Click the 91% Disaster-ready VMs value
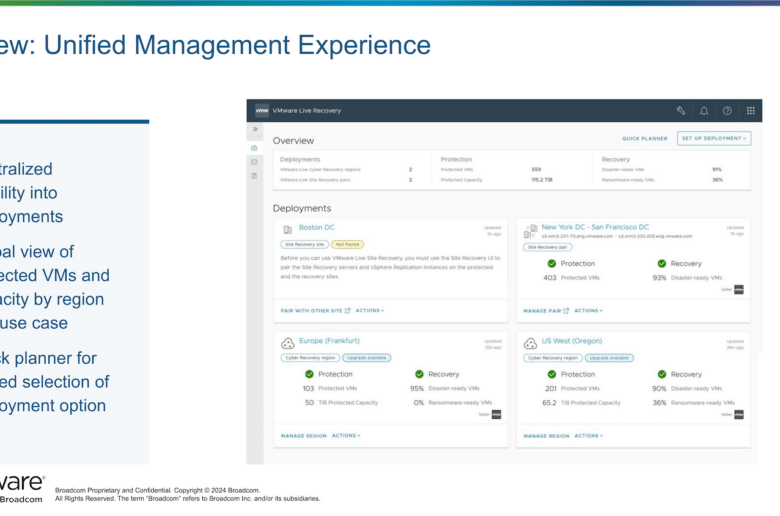780x516 pixels. click(717, 170)
